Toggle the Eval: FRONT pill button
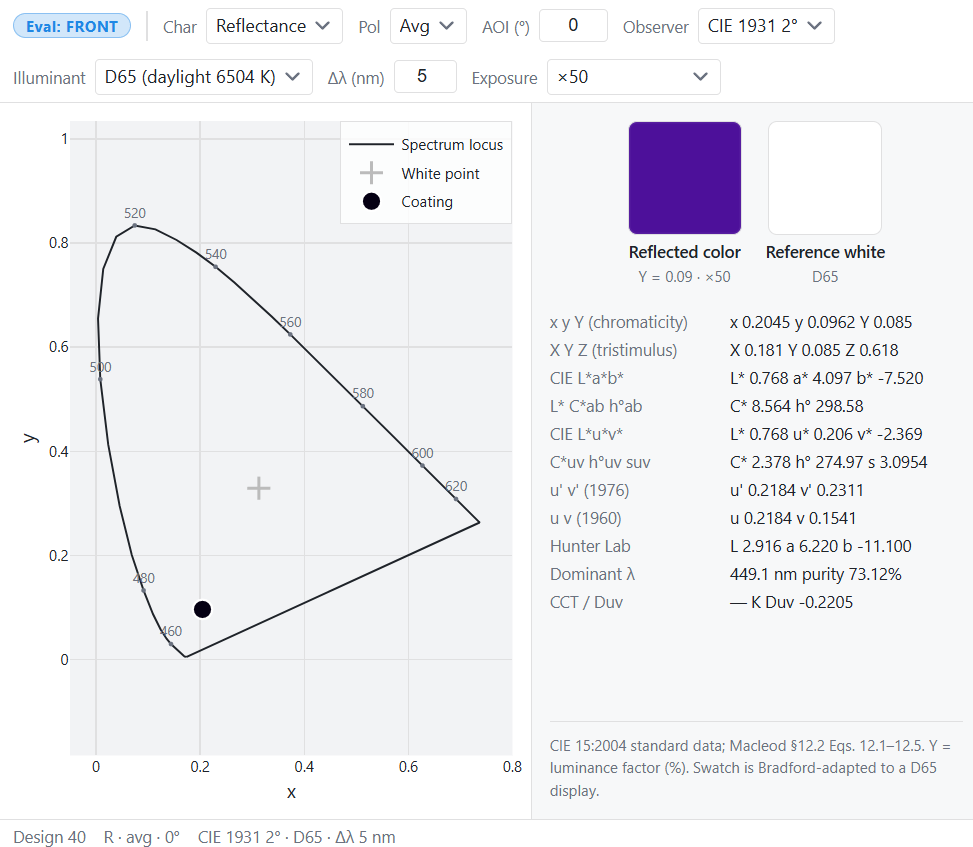The image size is (973, 847). 72,26
